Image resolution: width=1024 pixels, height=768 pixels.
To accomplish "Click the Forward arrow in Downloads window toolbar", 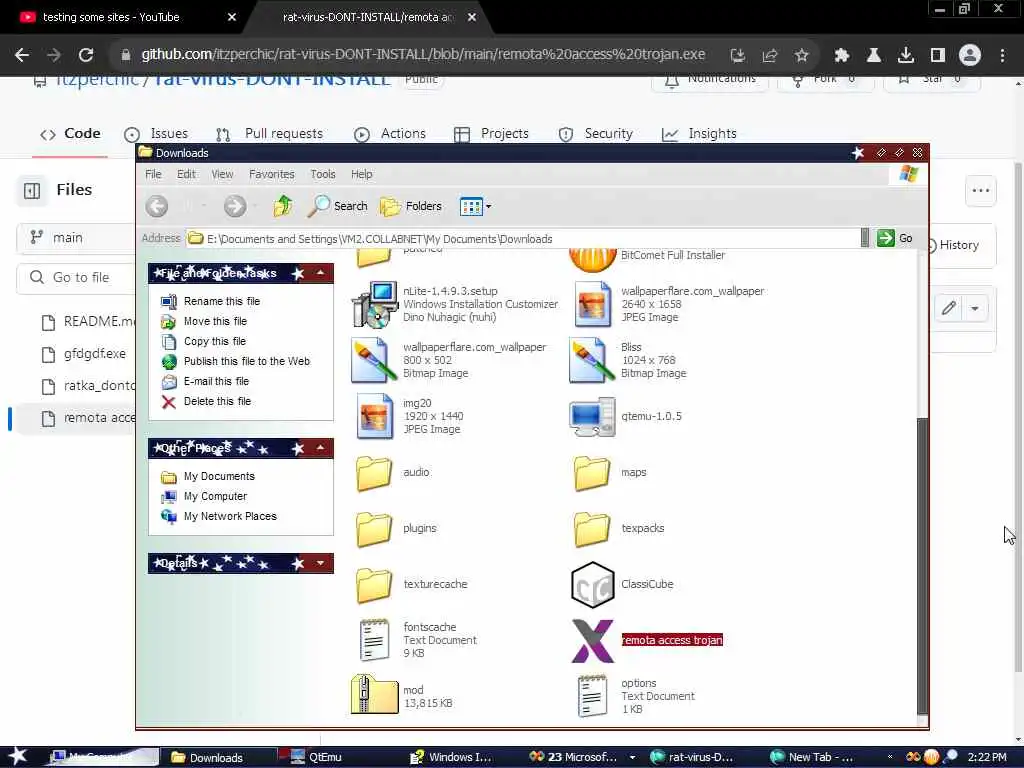I will pyautogui.click(x=235, y=206).
